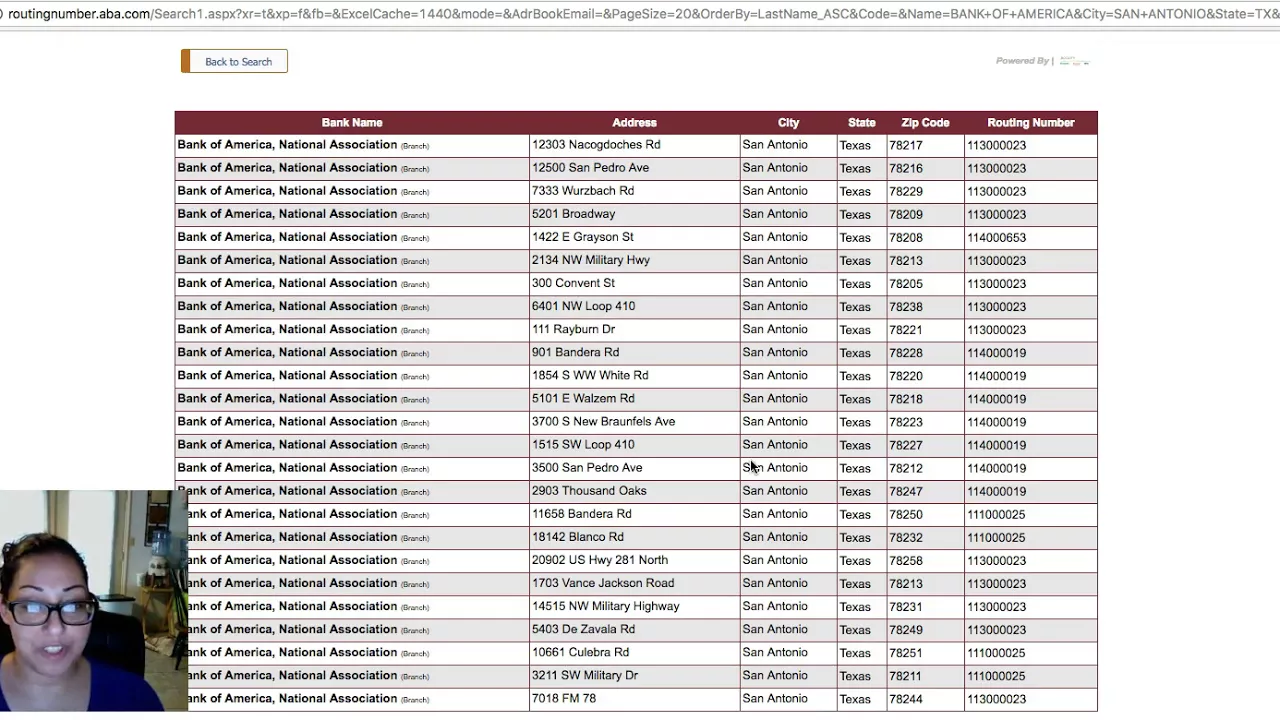
Task: Click the State column header
Action: (x=862, y=123)
